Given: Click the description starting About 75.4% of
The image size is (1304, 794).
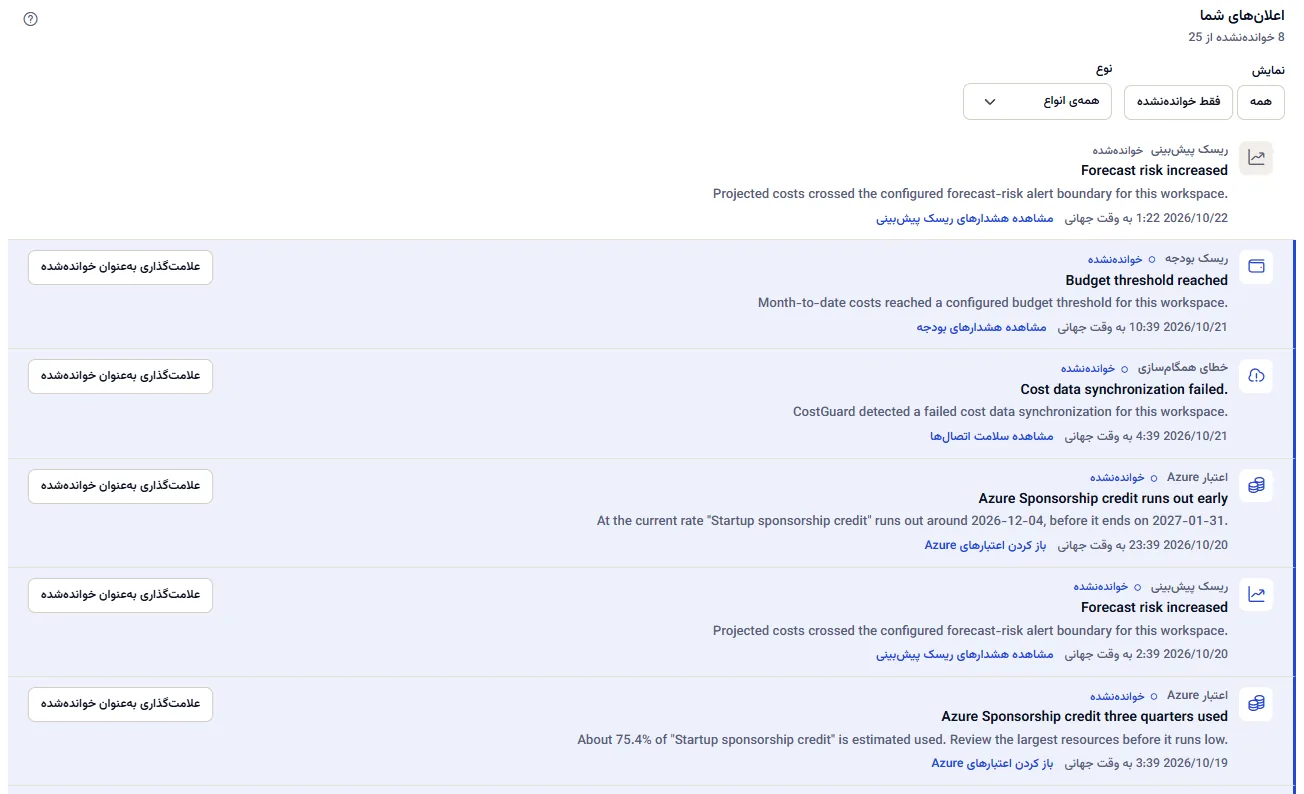Looking at the screenshot, I should tap(902, 740).
